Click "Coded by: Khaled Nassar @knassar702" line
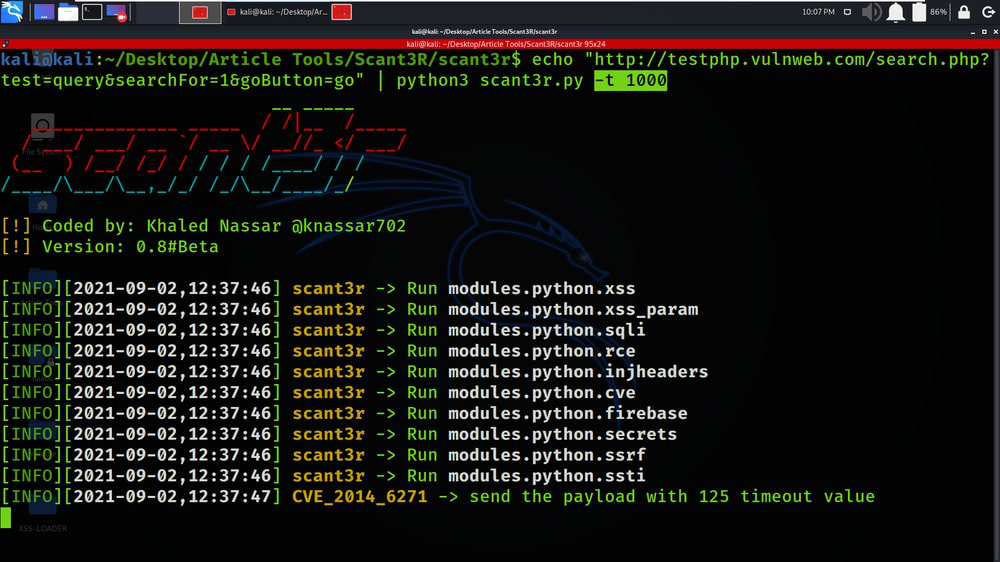The width and height of the screenshot is (1000, 562). coord(203,226)
